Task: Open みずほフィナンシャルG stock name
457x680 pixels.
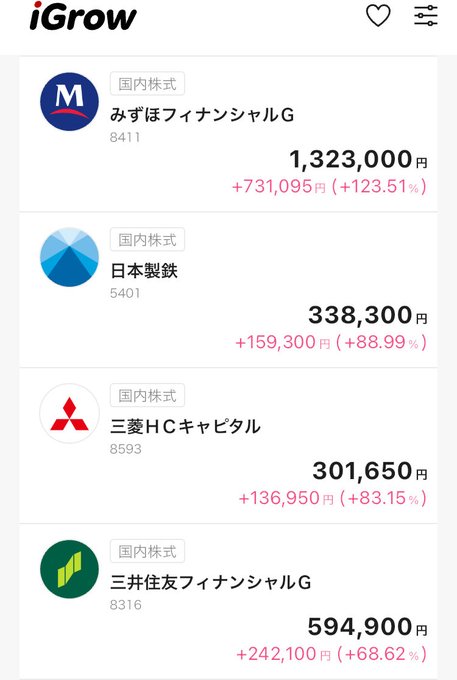Action: coord(202,115)
